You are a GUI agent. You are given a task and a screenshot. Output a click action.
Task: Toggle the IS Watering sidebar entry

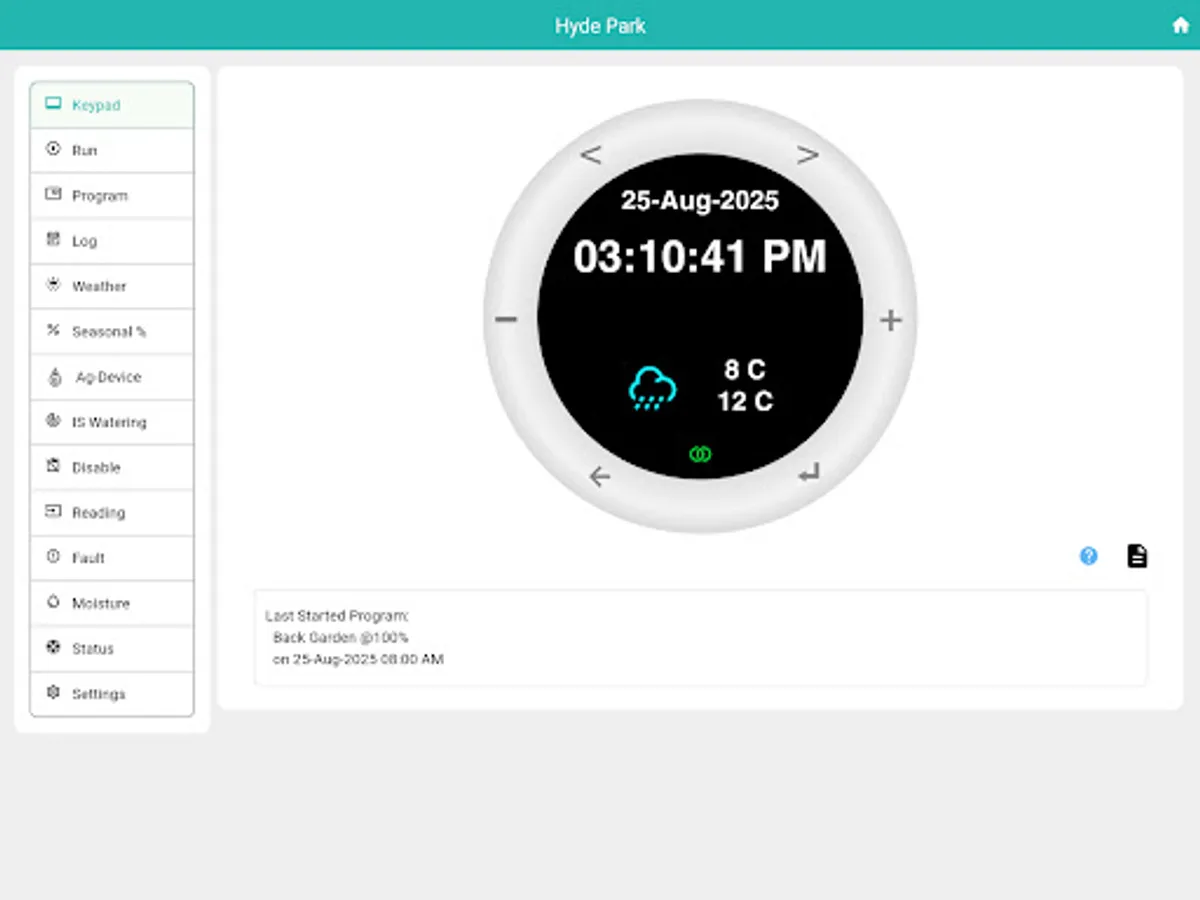pyautogui.click(x=108, y=422)
